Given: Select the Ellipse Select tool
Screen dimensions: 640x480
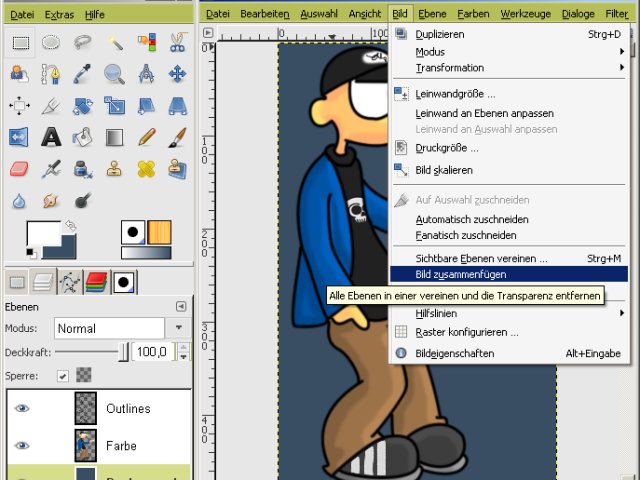Looking at the screenshot, I should pos(51,42).
